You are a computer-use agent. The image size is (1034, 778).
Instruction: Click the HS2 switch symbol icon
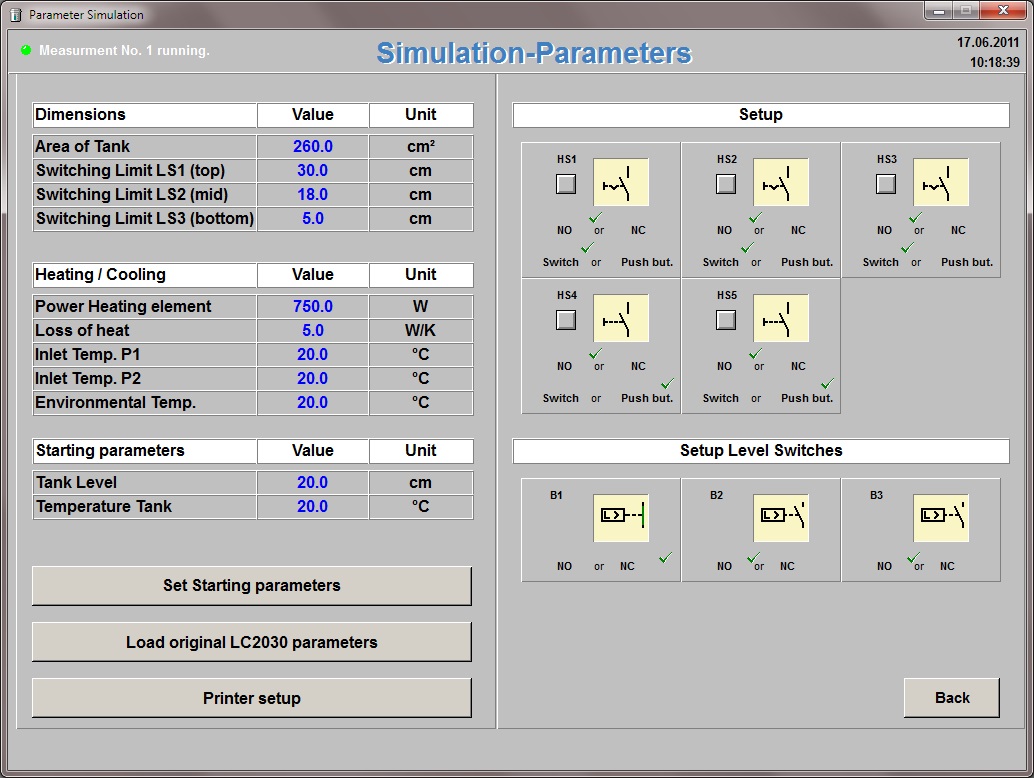pyautogui.click(x=781, y=182)
